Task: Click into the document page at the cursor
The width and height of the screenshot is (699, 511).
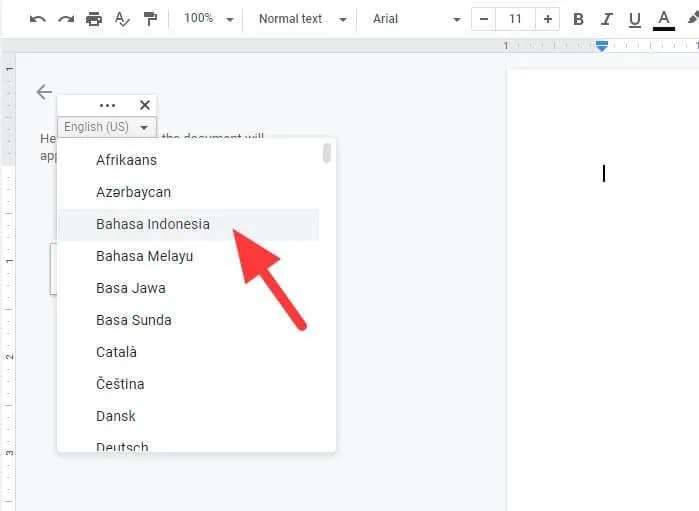Action: pos(604,173)
